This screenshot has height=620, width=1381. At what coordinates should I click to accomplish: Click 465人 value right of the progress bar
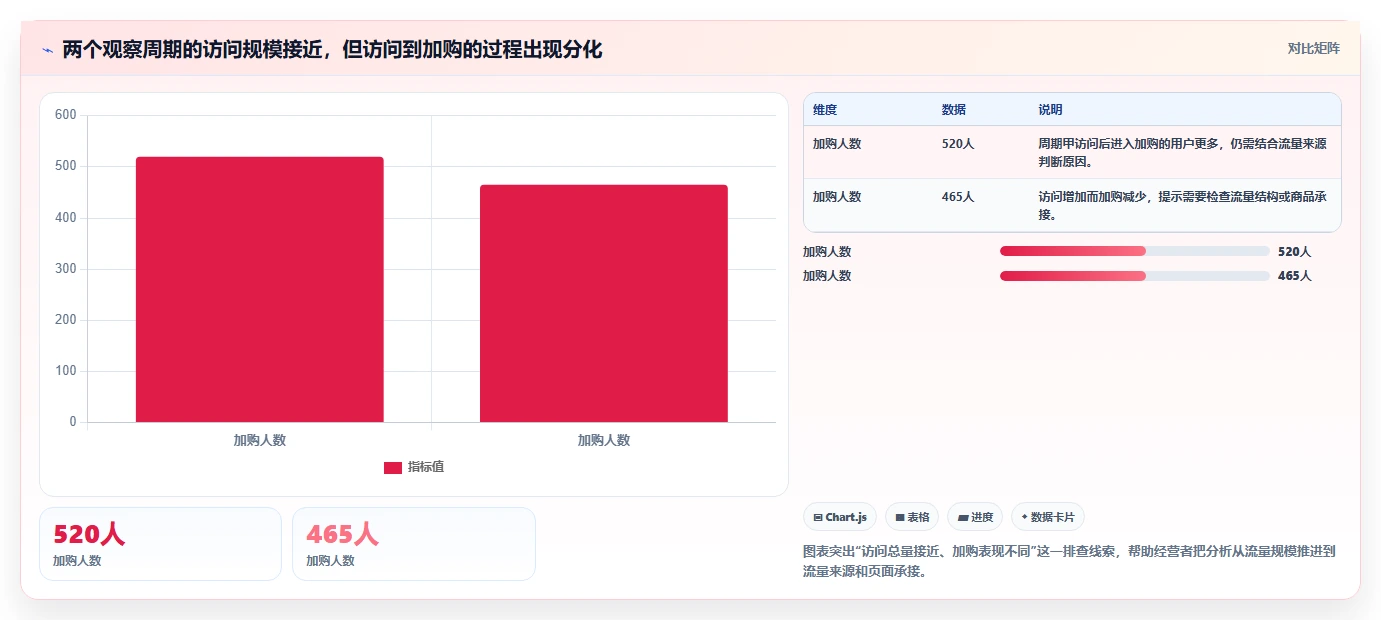tap(1294, 276)
